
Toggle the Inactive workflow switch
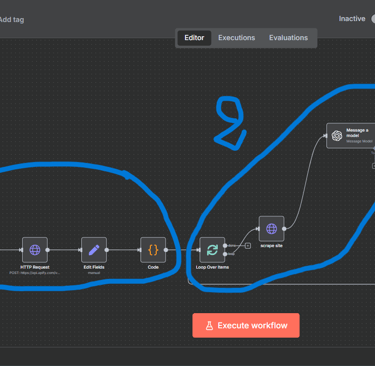373,19
